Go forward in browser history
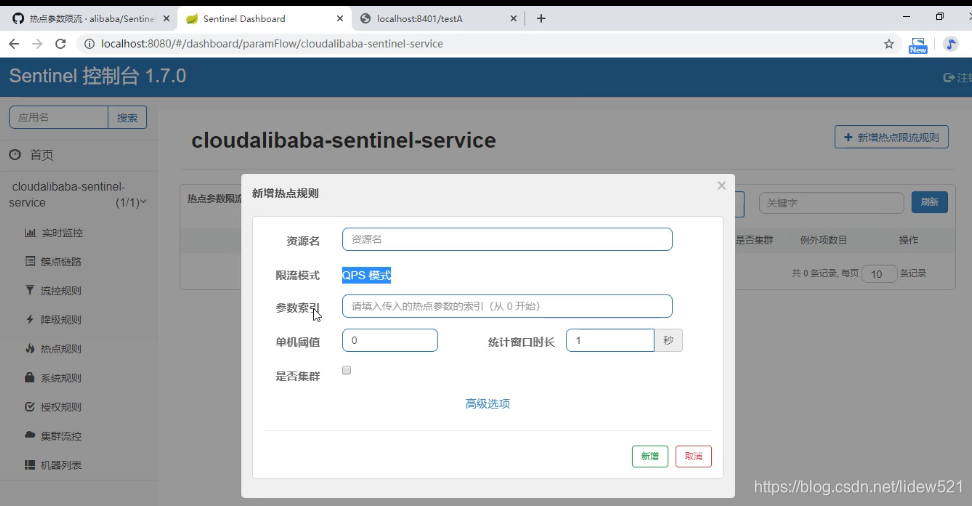This screenshot has width=972, height=506. [x=37, y=44]
